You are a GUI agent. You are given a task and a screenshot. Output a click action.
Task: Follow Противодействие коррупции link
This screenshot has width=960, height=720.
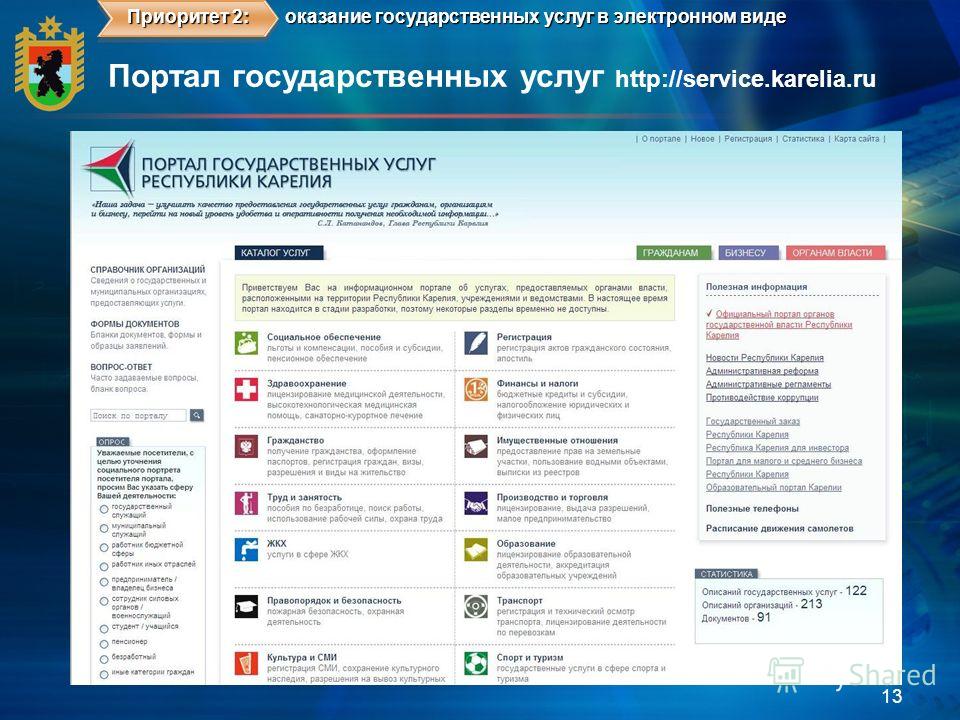pos(762,397)
